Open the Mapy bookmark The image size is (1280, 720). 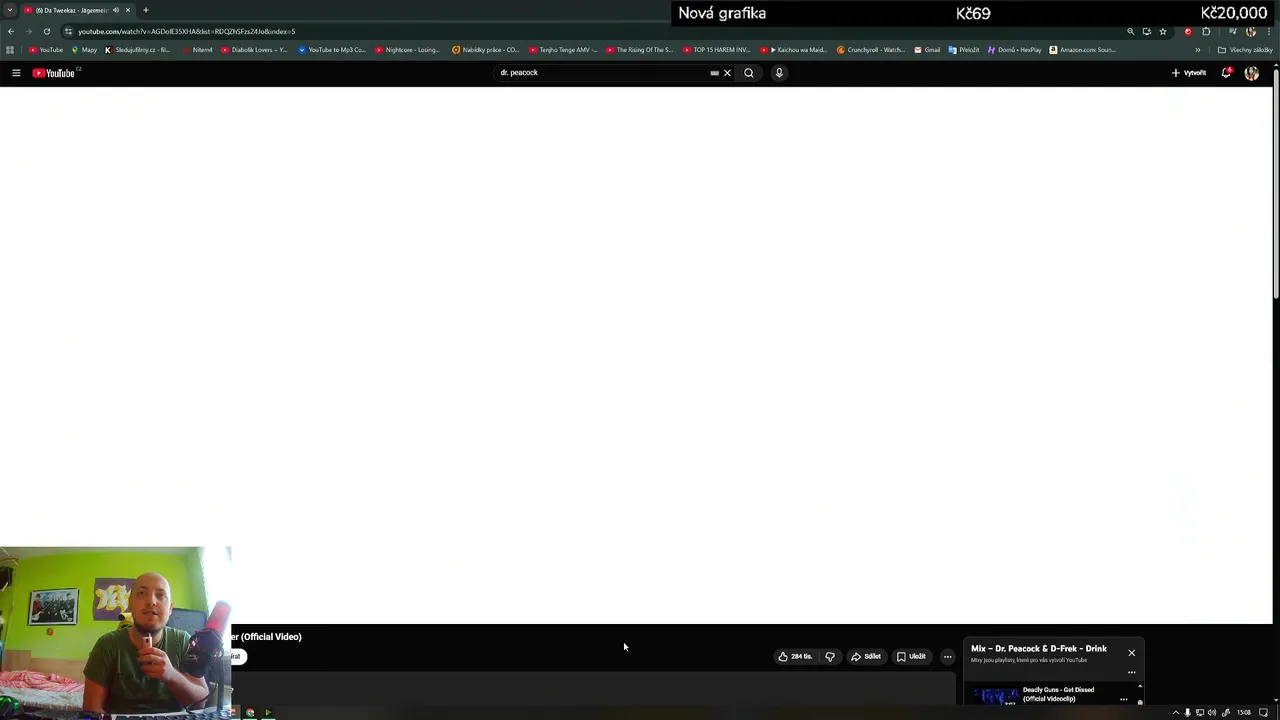(x=84, y=50)
